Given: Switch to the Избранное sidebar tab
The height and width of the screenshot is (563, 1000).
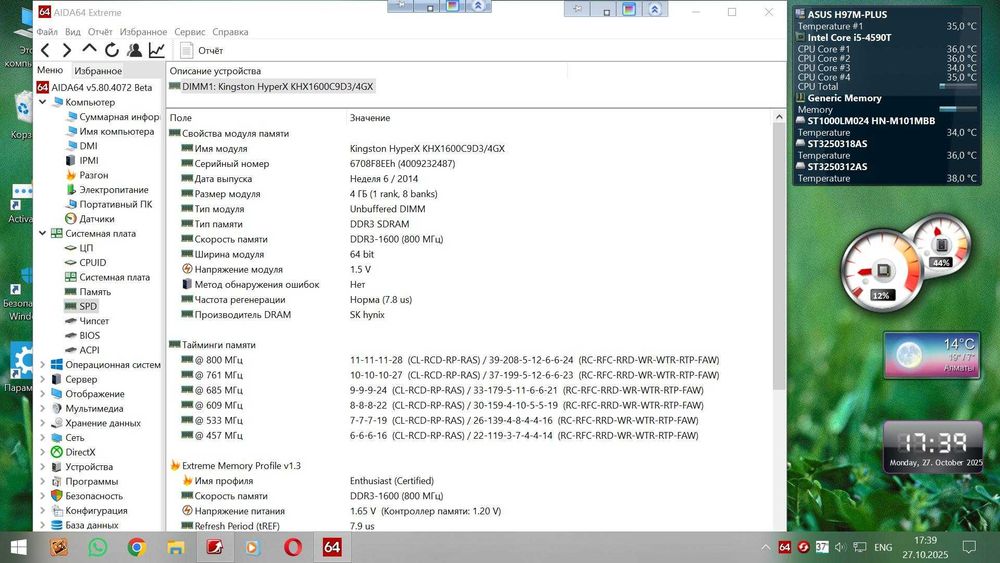Looking at the screenshot, I should (x=98, y=71).
